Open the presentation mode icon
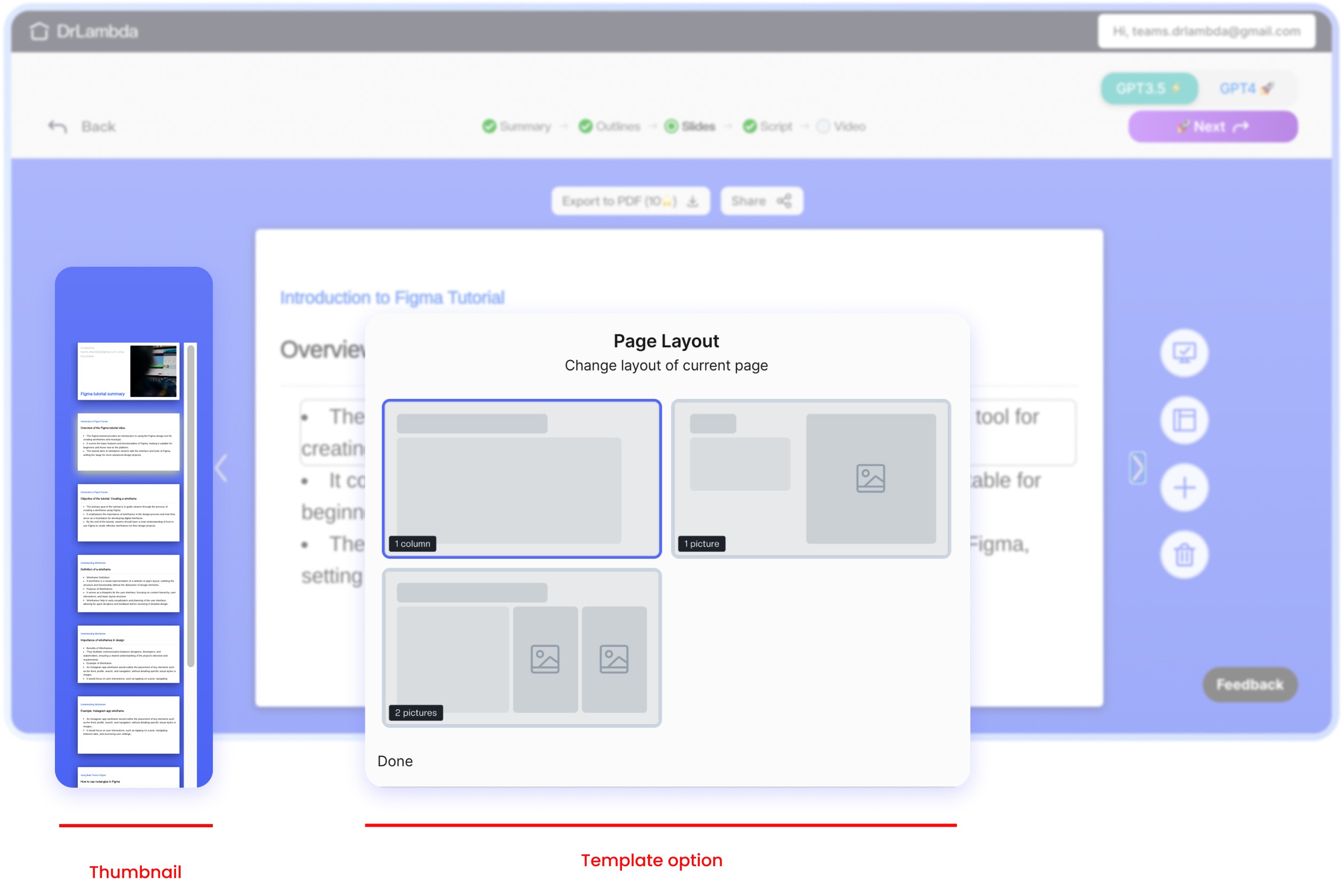 (1184, 353)
